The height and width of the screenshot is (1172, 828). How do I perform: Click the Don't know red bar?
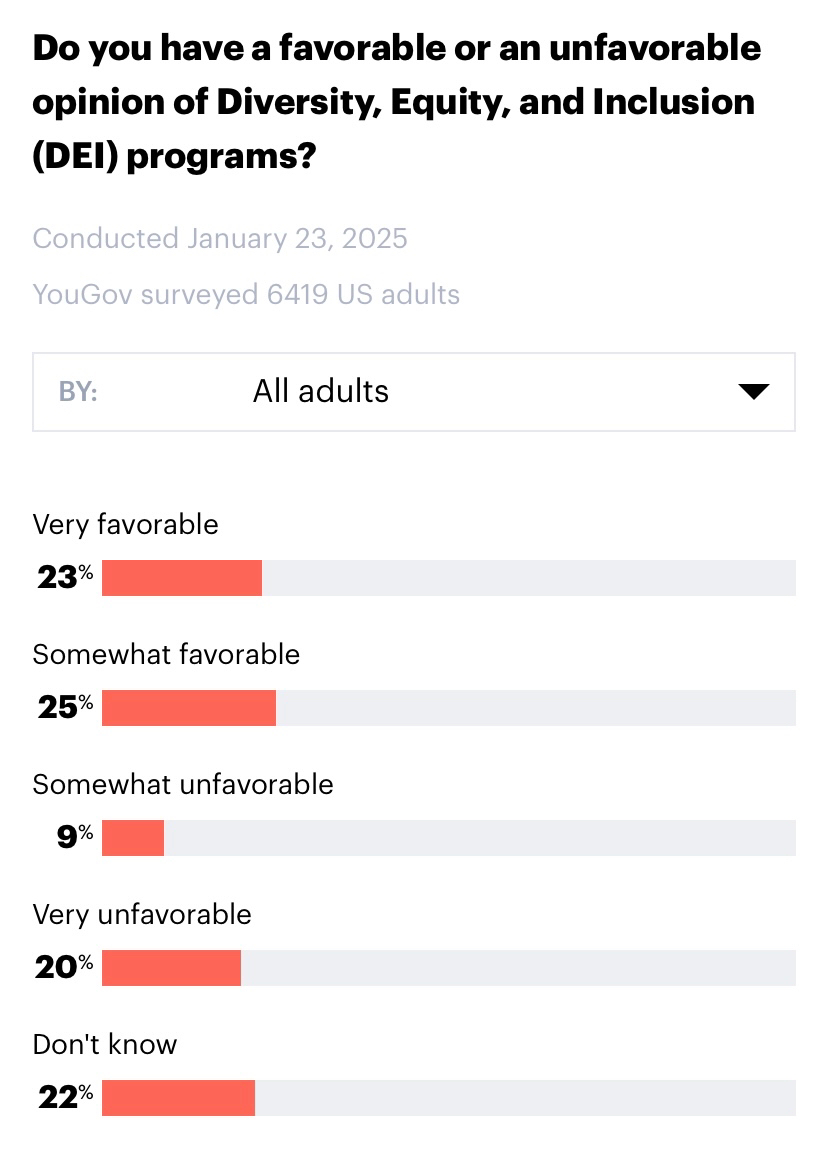coord(179,1098)
